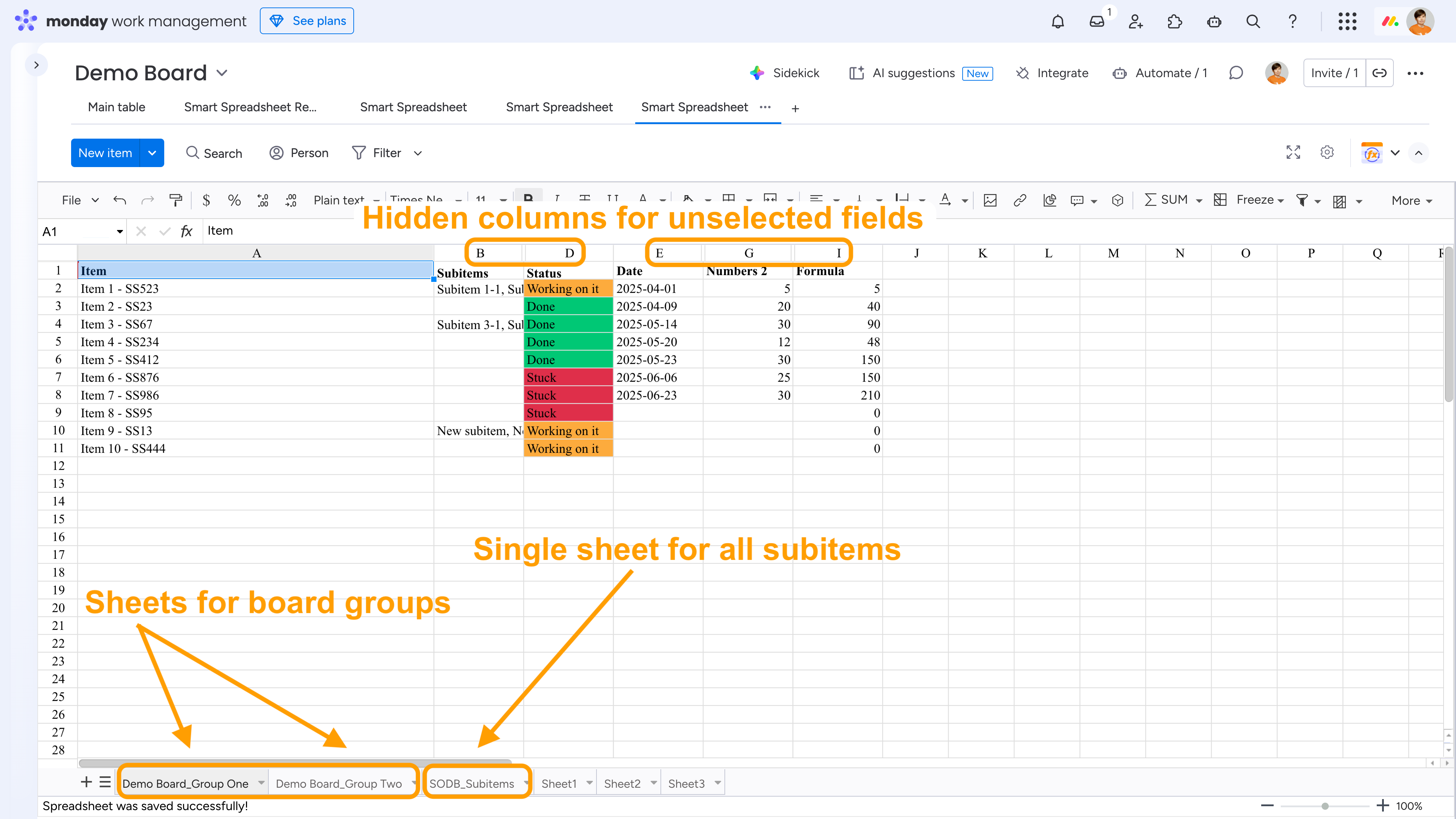Open the insert chart icon

(1050, 200)
